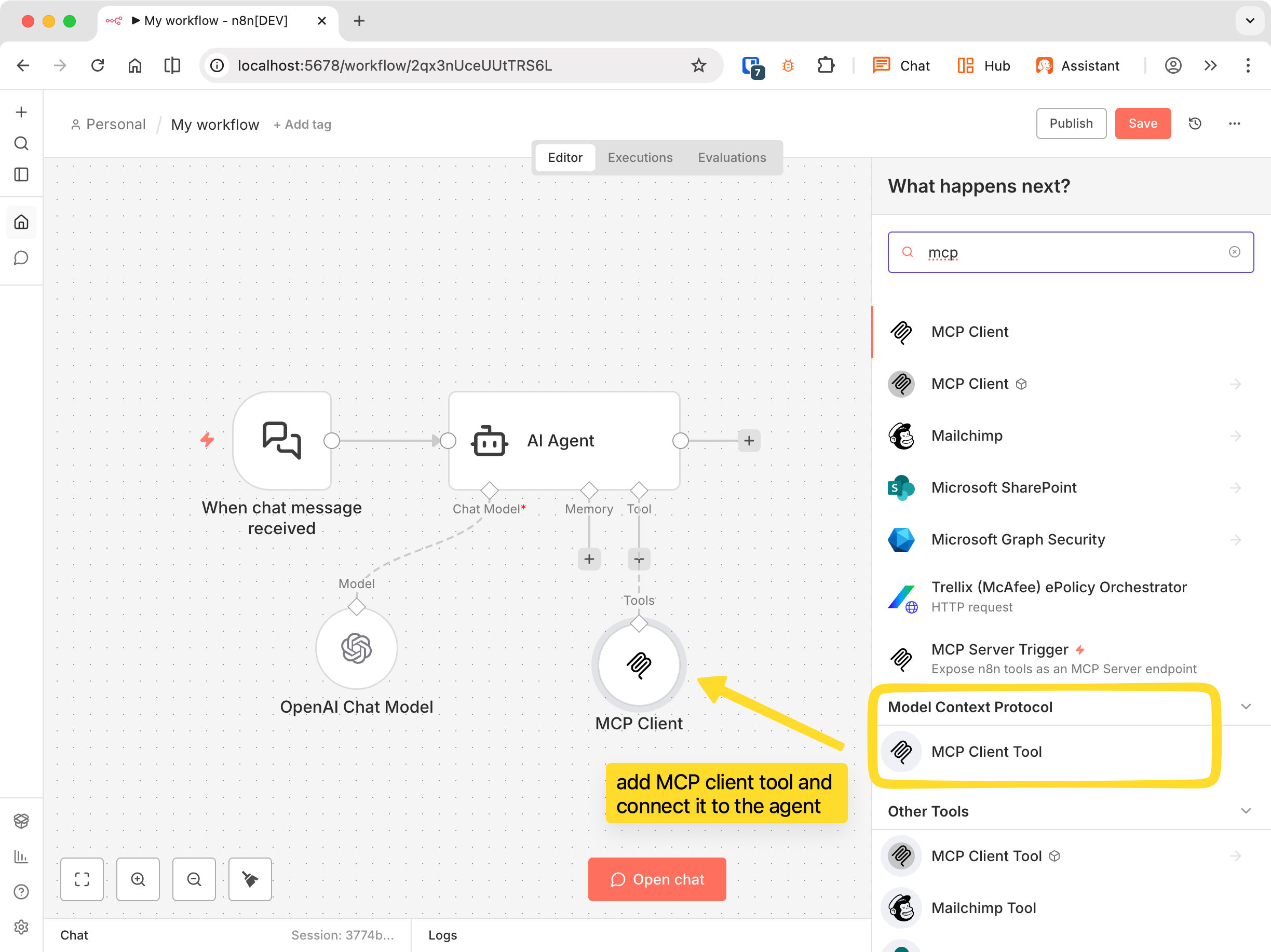Click the workflow history (clock) icon
The height and width of the screenshot is (952, 1271).
point(1195,123)
